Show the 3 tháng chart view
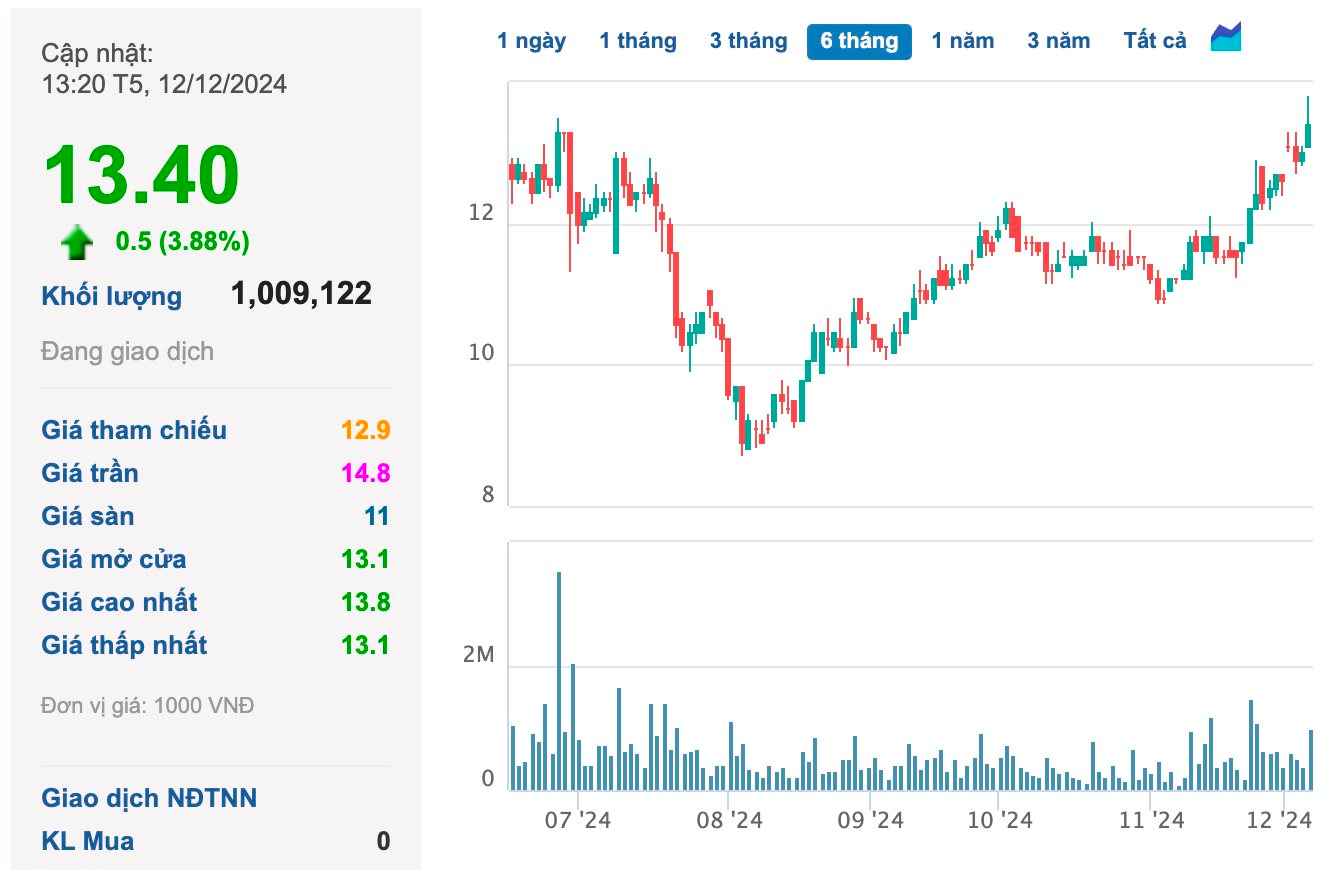Viewport: 1330px width, 870px height. coord(748,41)
